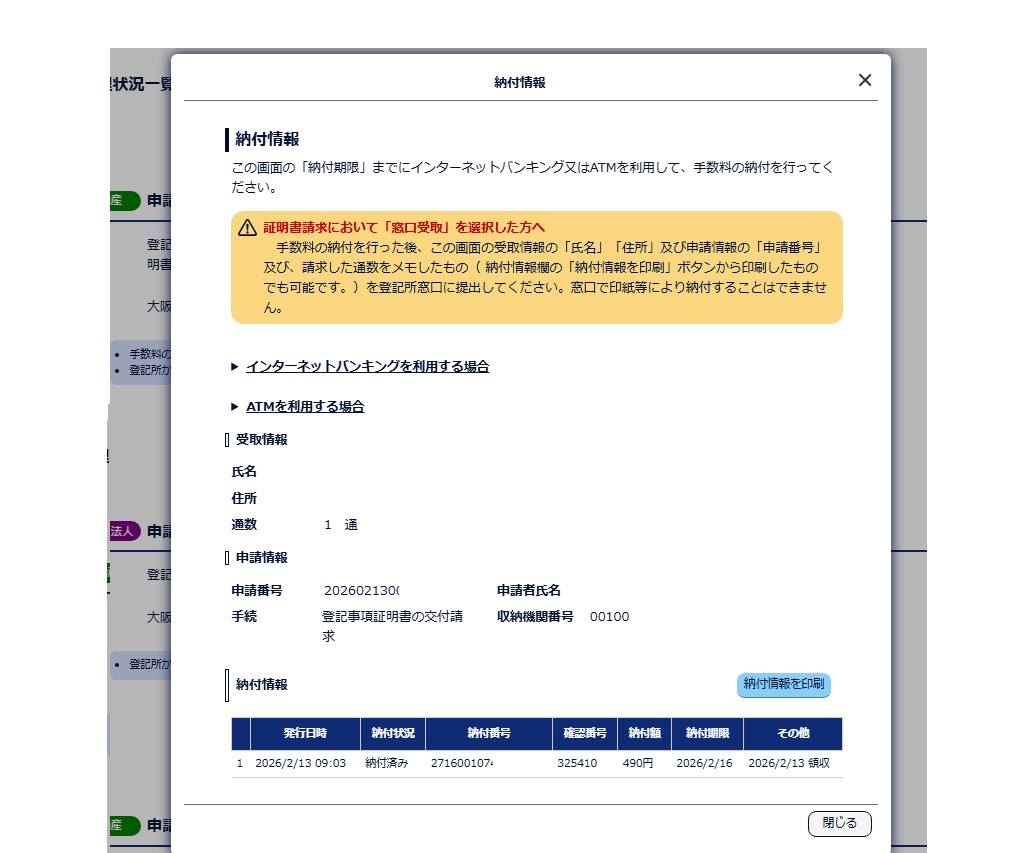This screenshot has width=1029, height=853.
Task: Click the 閉じる button
Action: tap(839, 823)
